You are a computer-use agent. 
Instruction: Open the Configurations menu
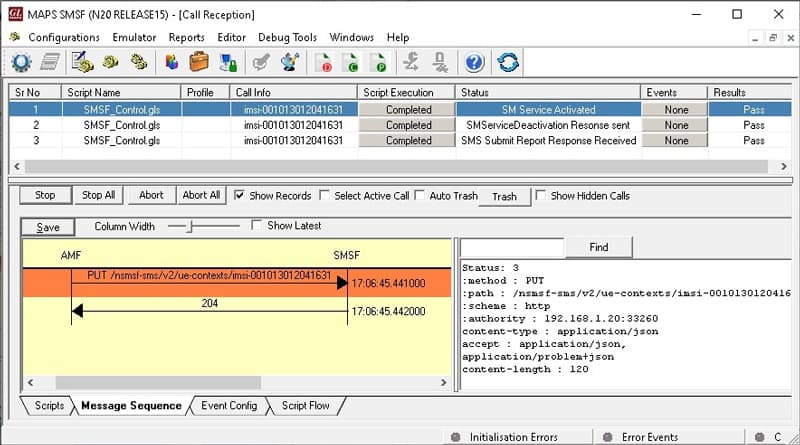click(x=64, y=37)
